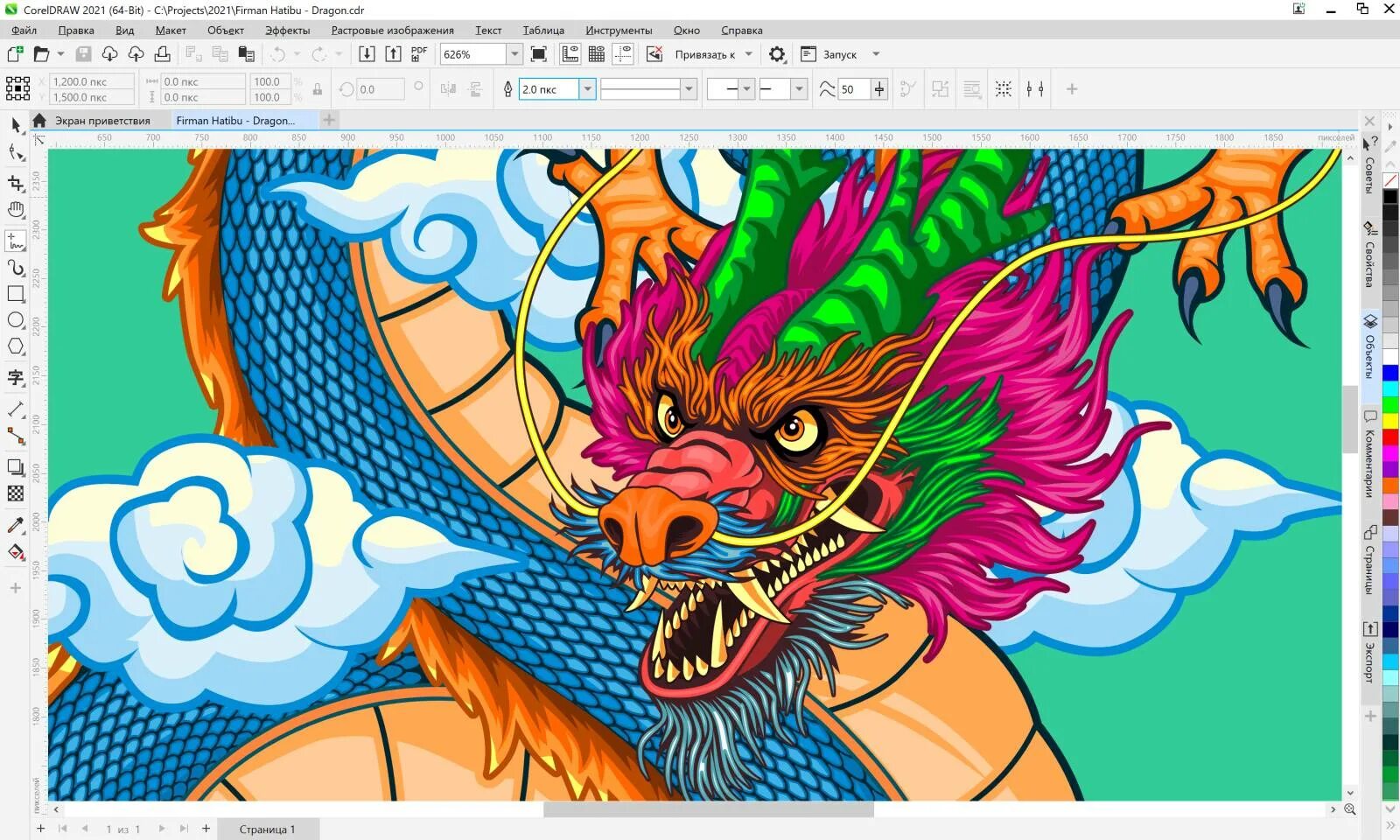Click the object origin grid selector

pos(17,89)
